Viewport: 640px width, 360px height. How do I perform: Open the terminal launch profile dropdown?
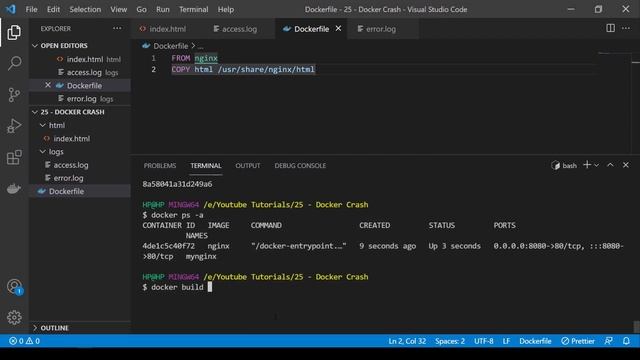596,165
